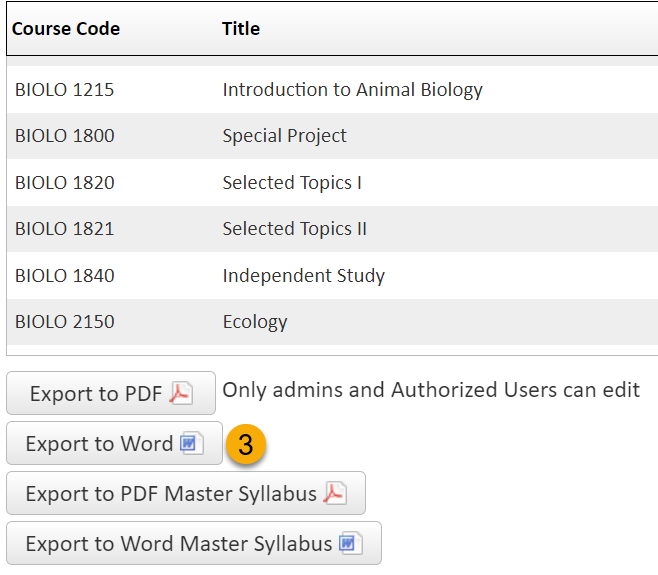Viewport: 658px width, 575px height.
Task: Export course list to Word
Action: [114, 443]
